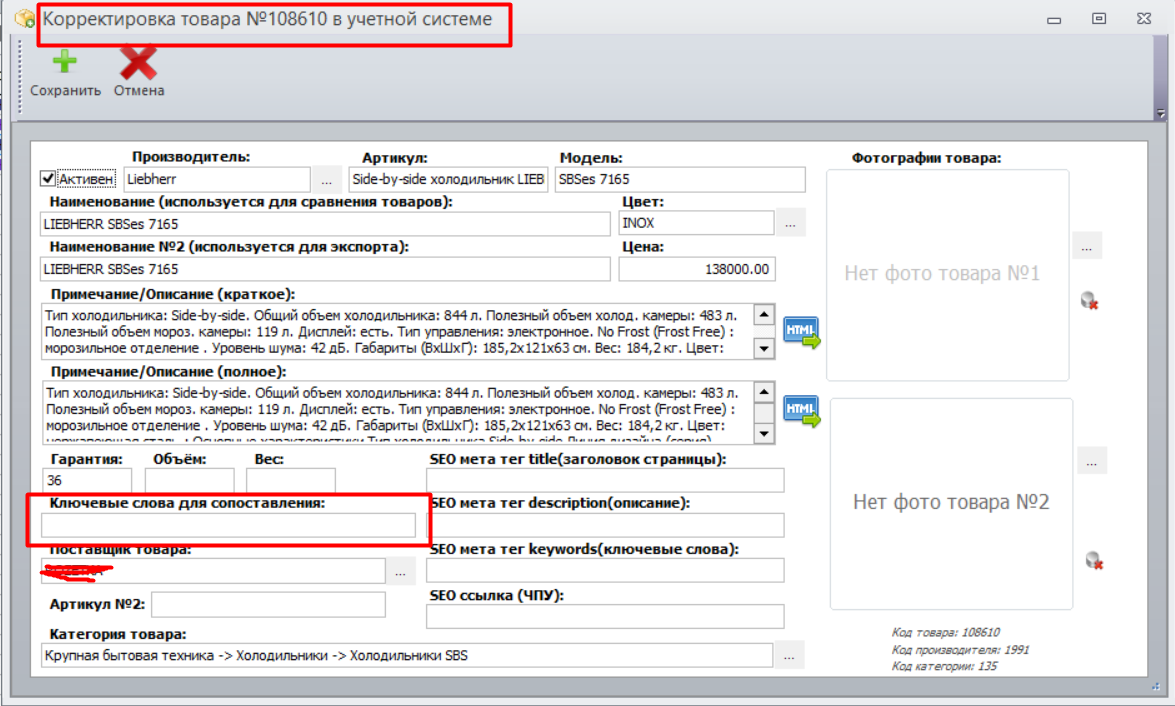
Task: Click the Код товара: 108610 text
Action: coord(946,633)
